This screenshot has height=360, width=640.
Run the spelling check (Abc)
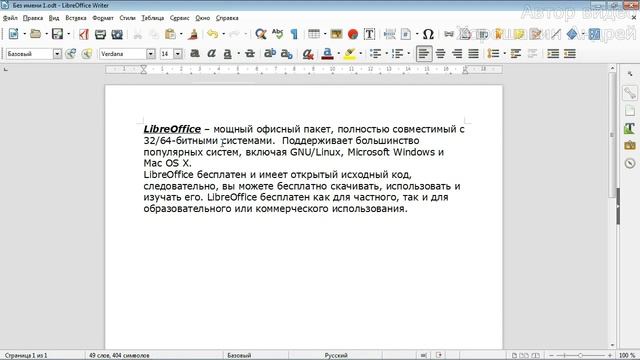pyautogui.click(x=278, y=34)
